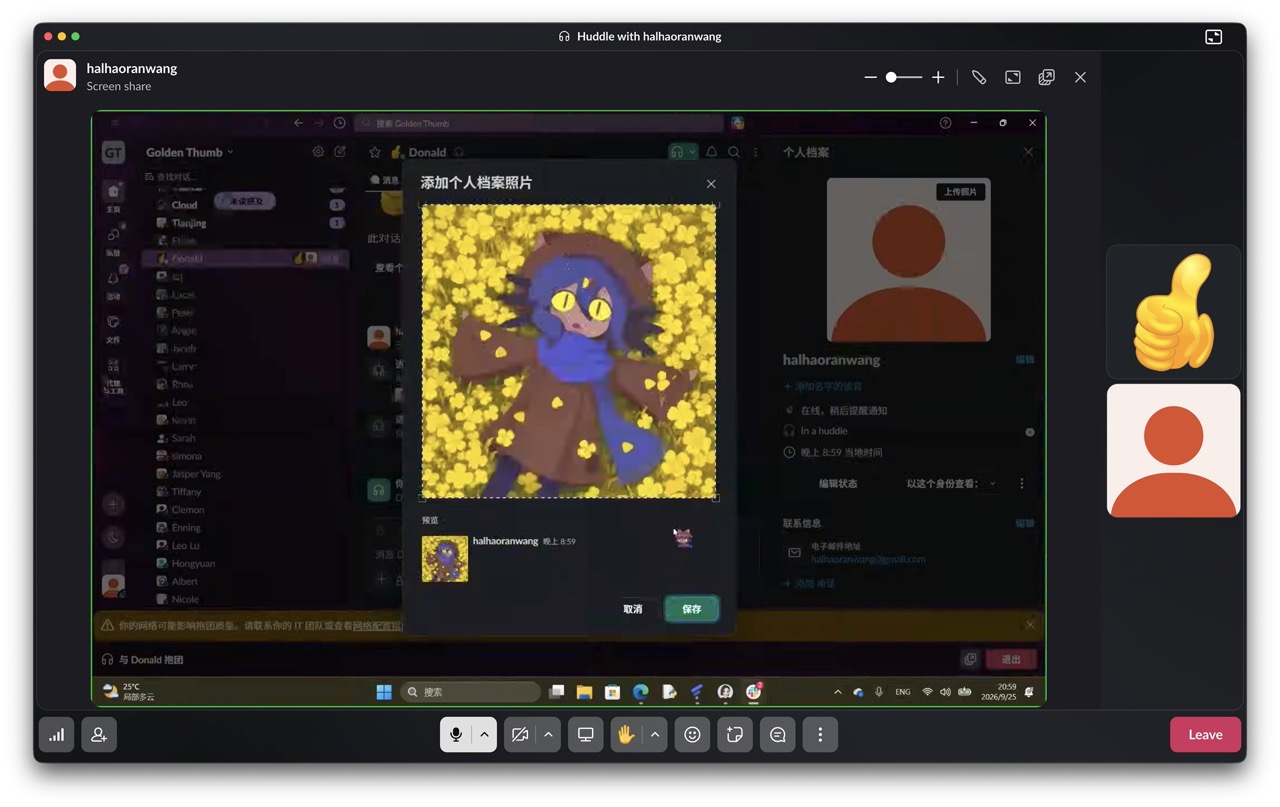
Task: Open the huddle network signal indicator
Action: [x=57, y=735]
